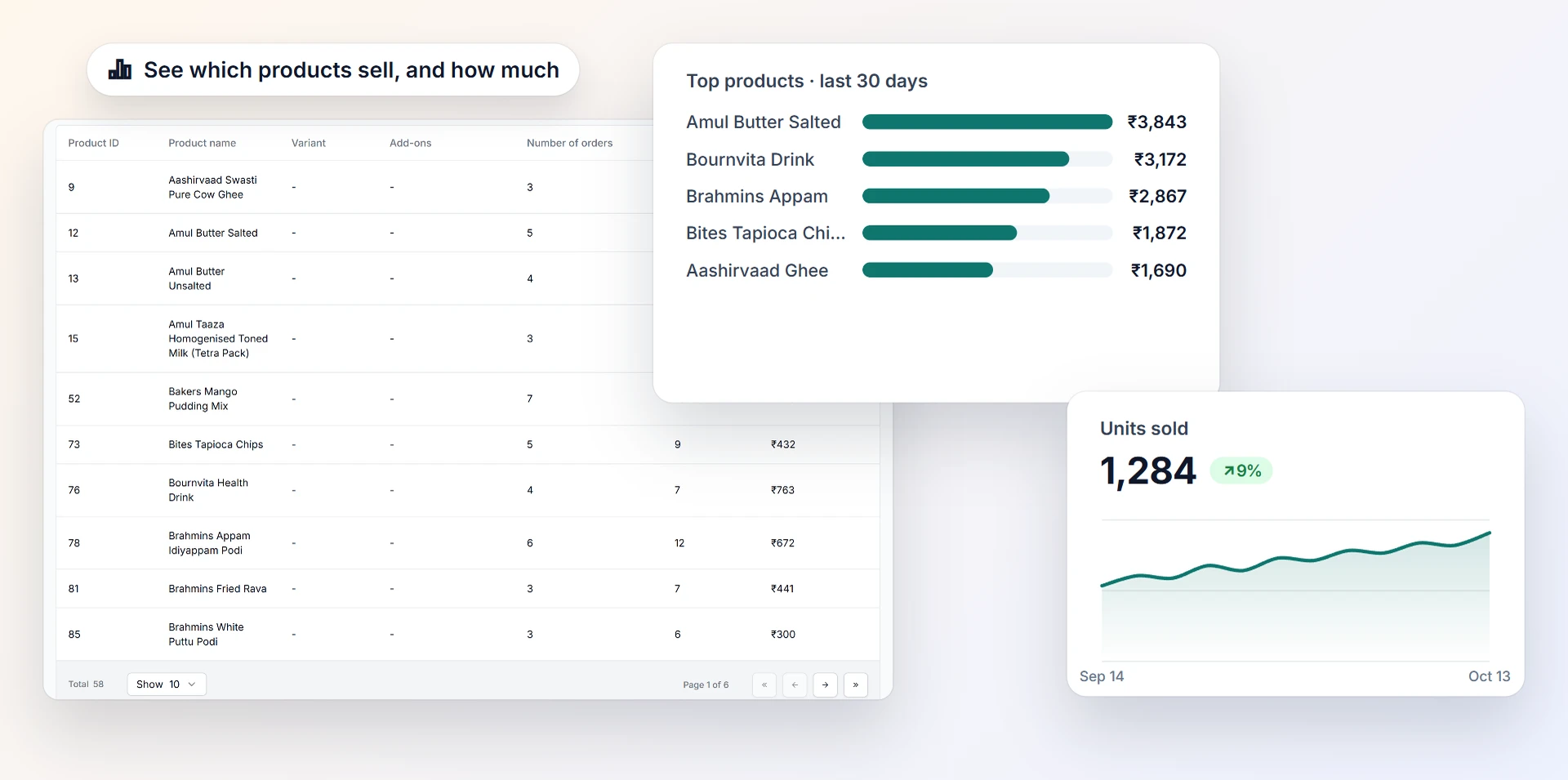This screenshot has height=780, width=1568.
Task: Click the ₹763 amount cell
Action: pyautogui.click(x=782, y=490)
